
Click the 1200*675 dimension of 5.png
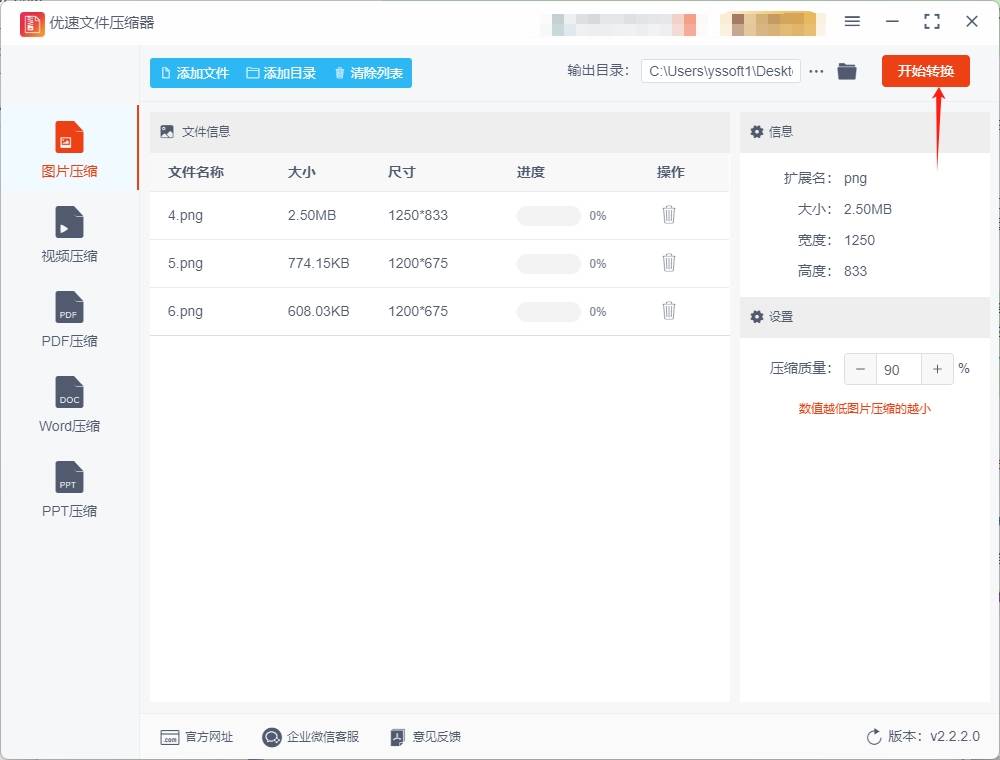pyautogui.click(x=418, y=263)
